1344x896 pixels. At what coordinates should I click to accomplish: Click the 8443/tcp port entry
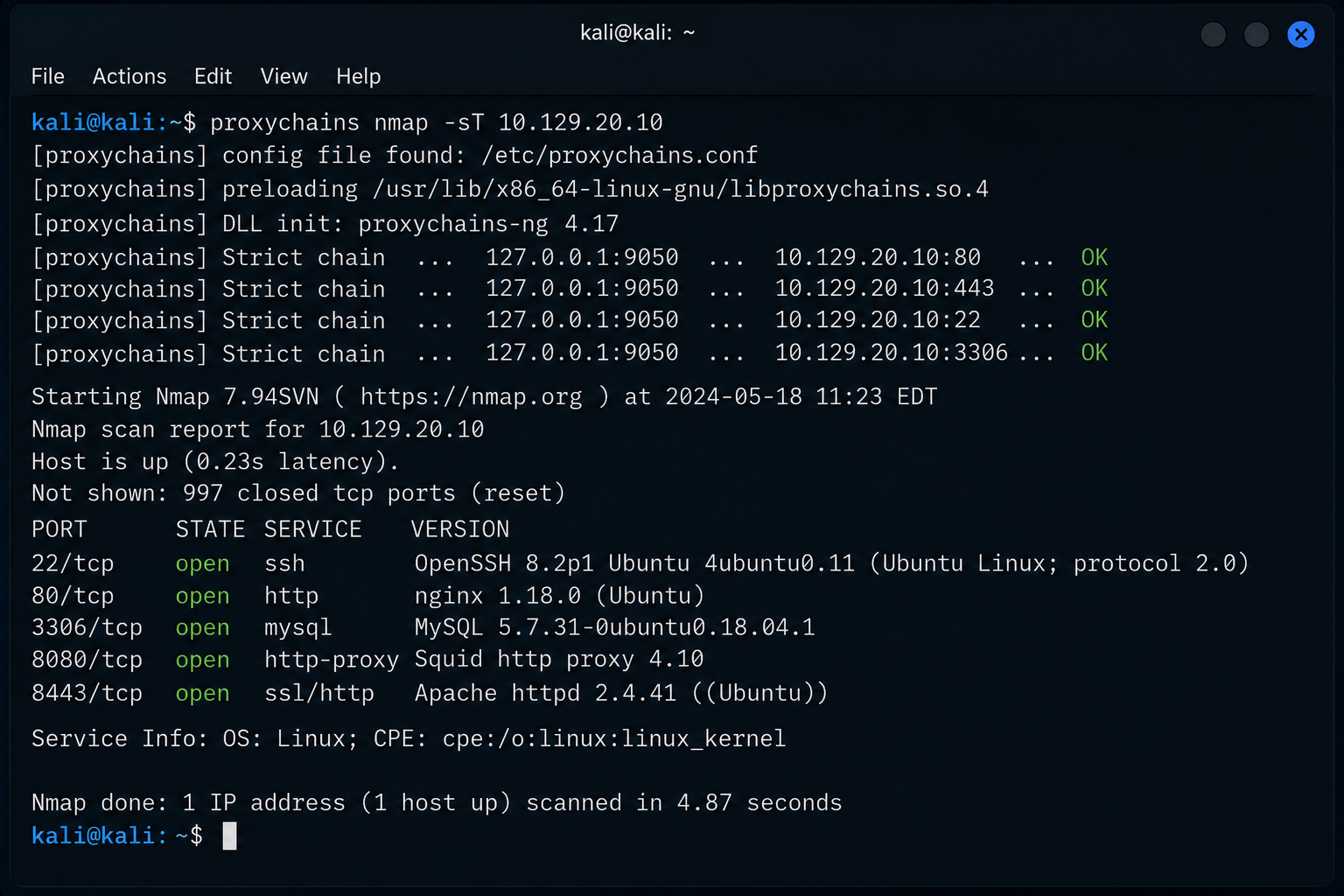pos(87,693)
